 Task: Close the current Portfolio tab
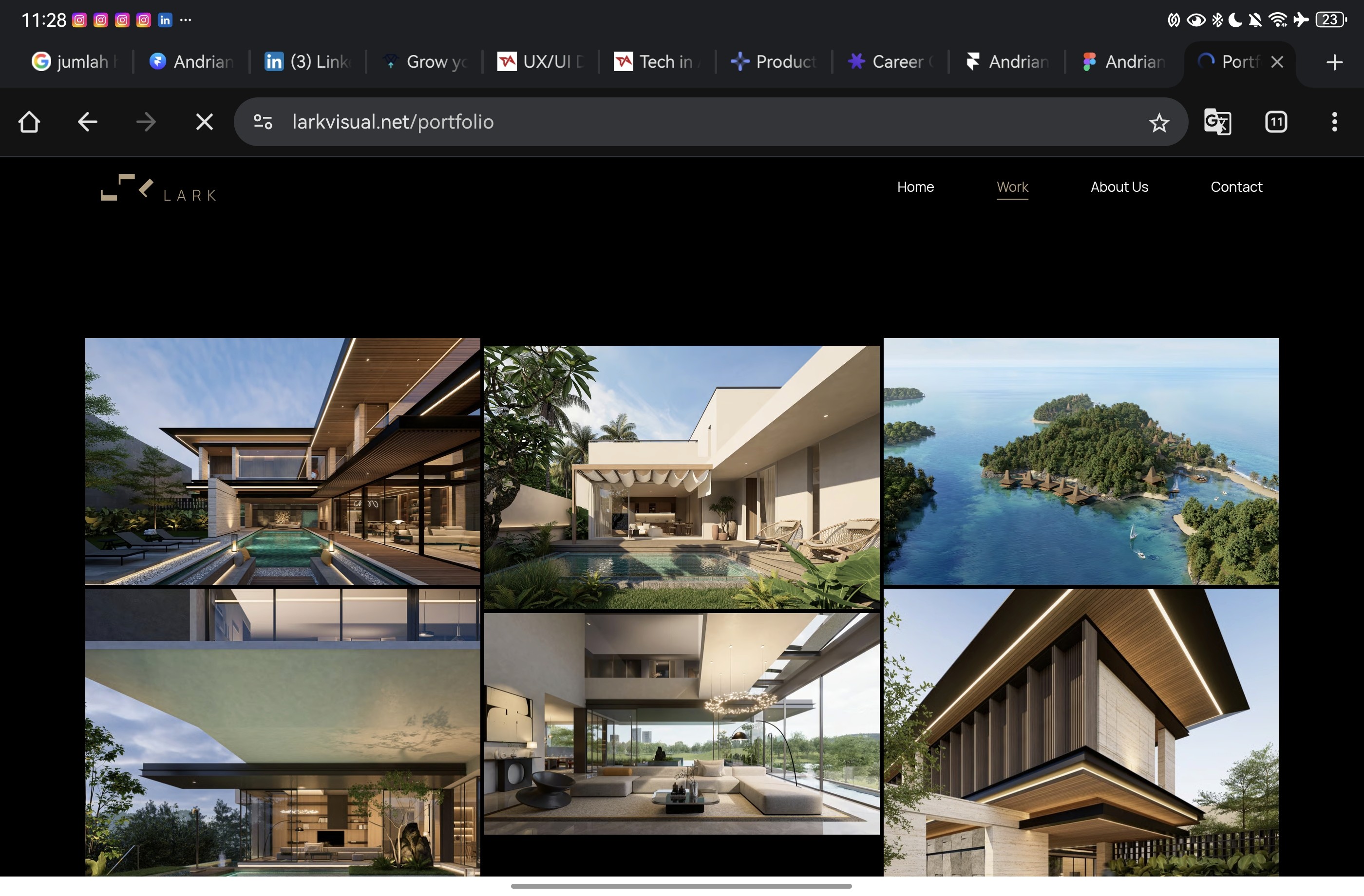click(1277, 62)
